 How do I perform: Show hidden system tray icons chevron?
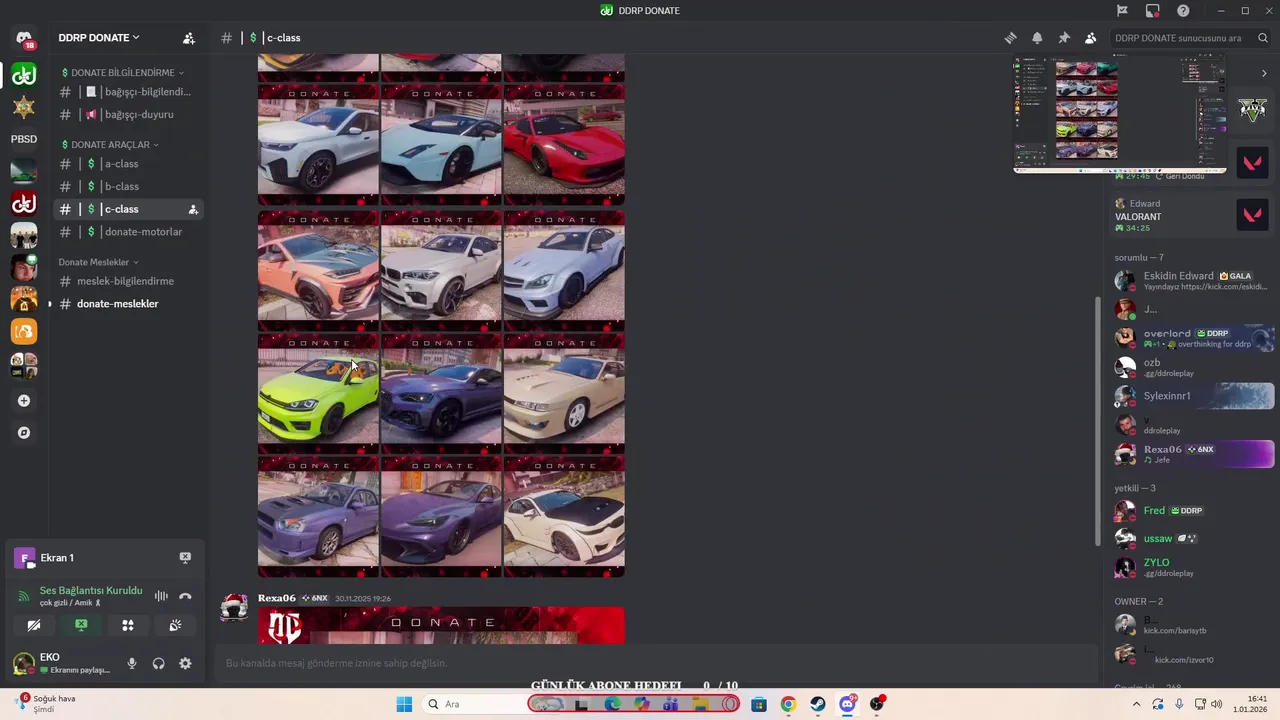click(x=1136, y=704)
